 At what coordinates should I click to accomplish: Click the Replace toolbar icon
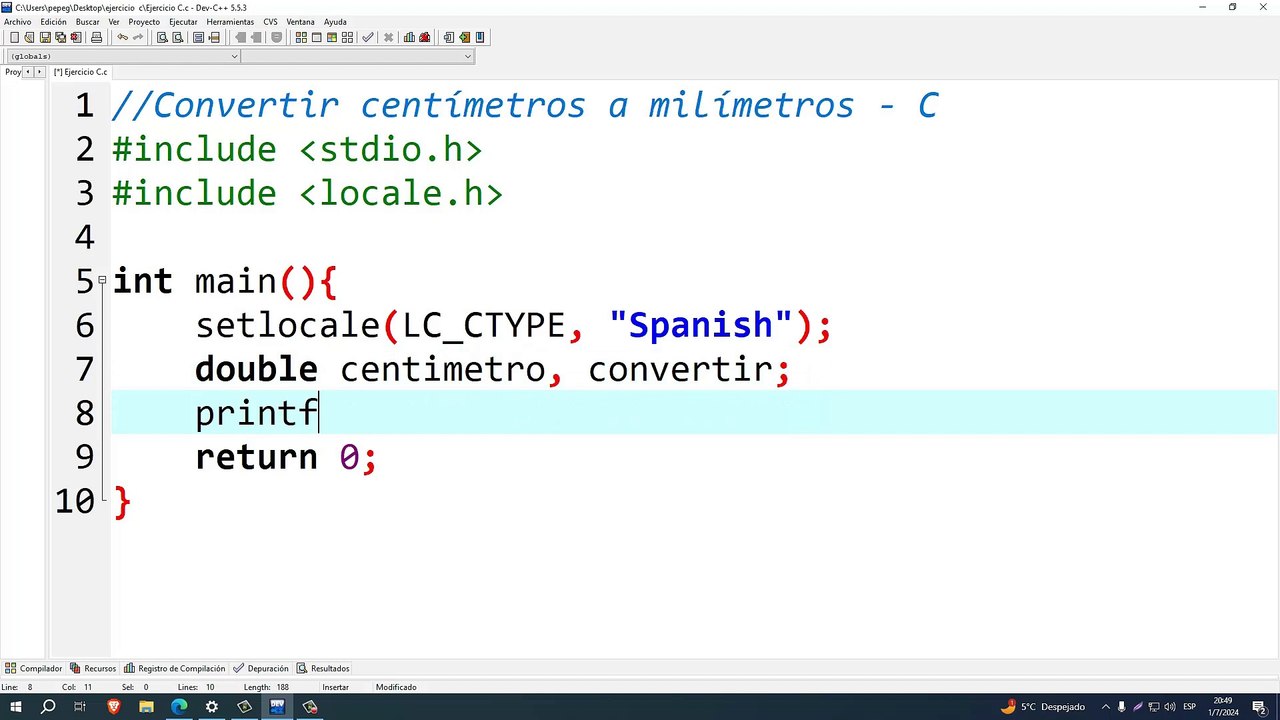(x=178, y=38)
